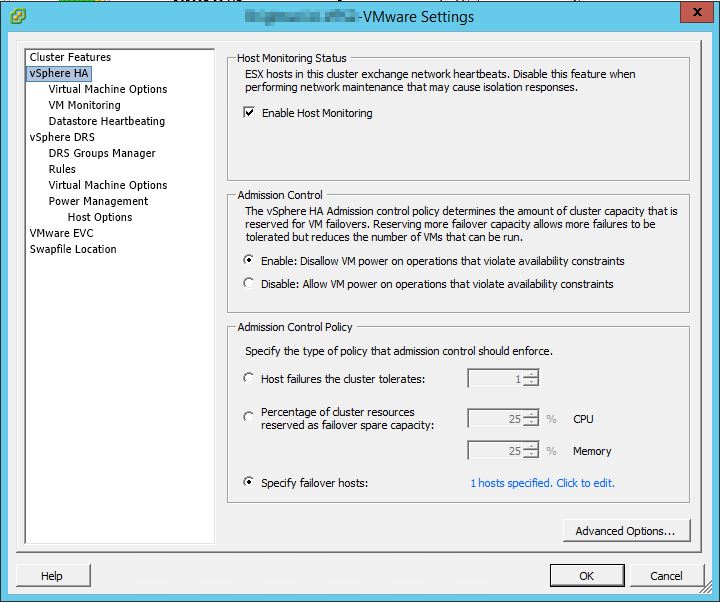Select VMware EVC in the tree
The width and height of the screenshot is (720, 603).
pyautogui.click(x=61, y=233)
